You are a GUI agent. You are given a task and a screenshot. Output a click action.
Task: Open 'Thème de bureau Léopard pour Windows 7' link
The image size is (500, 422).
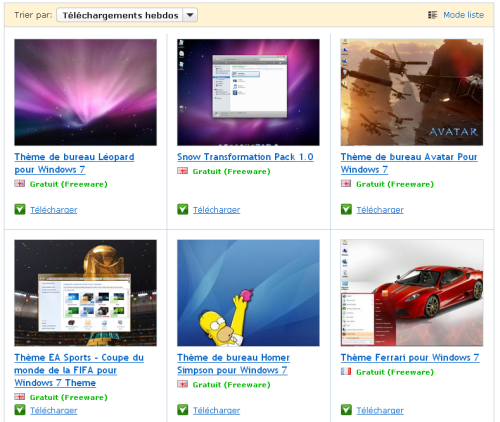(74, 163)
